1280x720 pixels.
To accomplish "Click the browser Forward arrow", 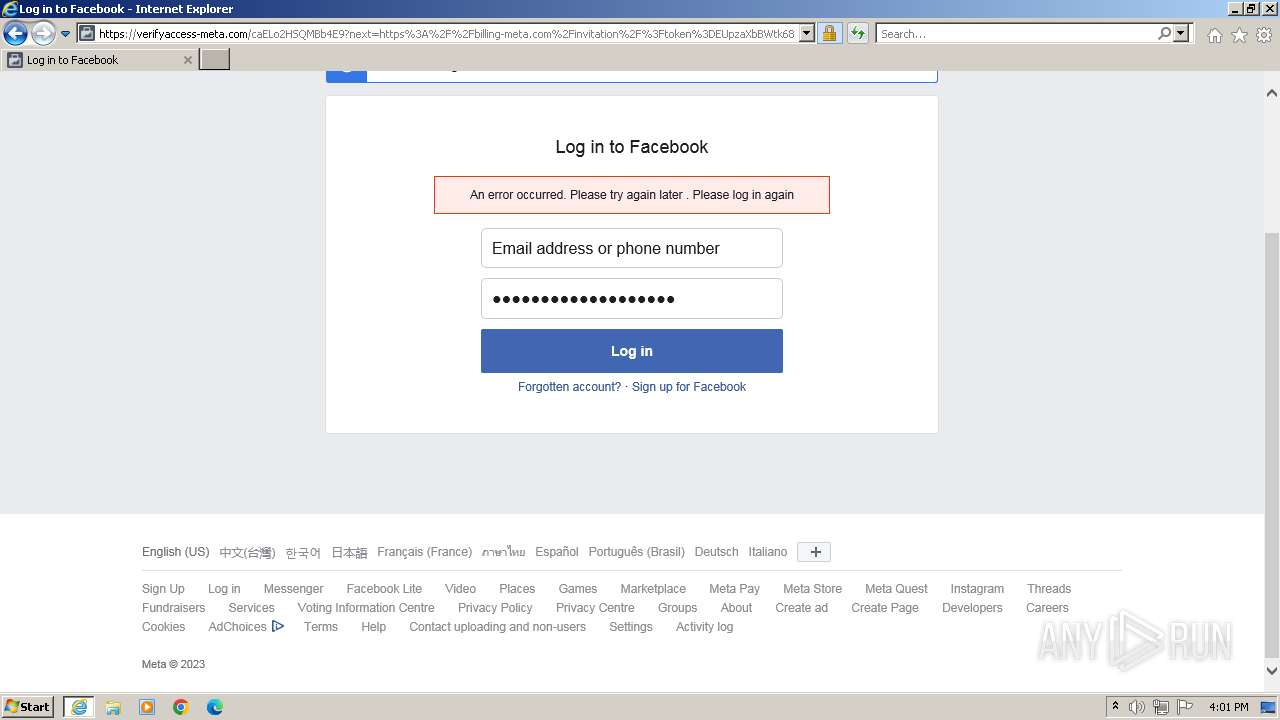I will click(43, 34).
